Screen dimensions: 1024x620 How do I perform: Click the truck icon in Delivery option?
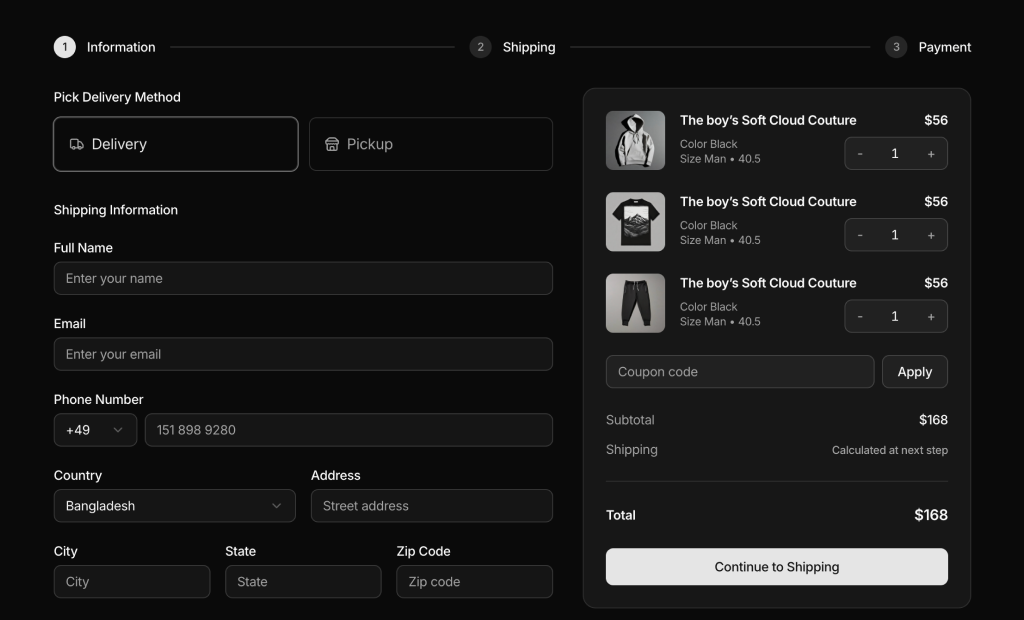pos(76,144)
